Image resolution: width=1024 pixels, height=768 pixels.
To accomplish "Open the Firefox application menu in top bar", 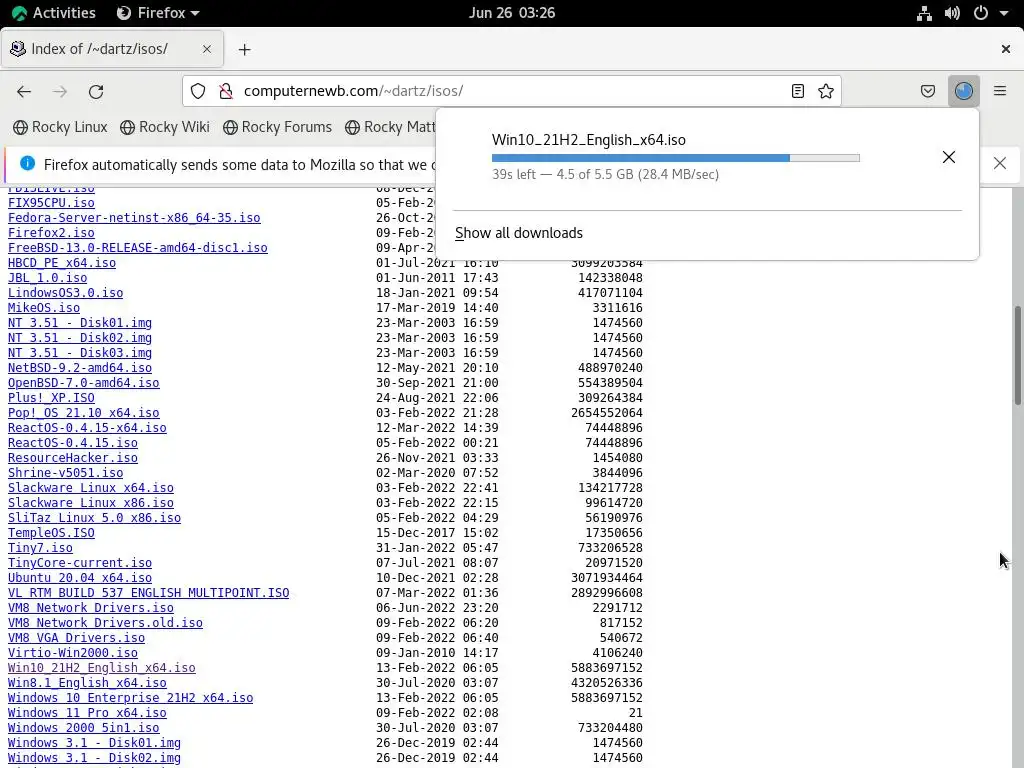I will tap(157, 13).
